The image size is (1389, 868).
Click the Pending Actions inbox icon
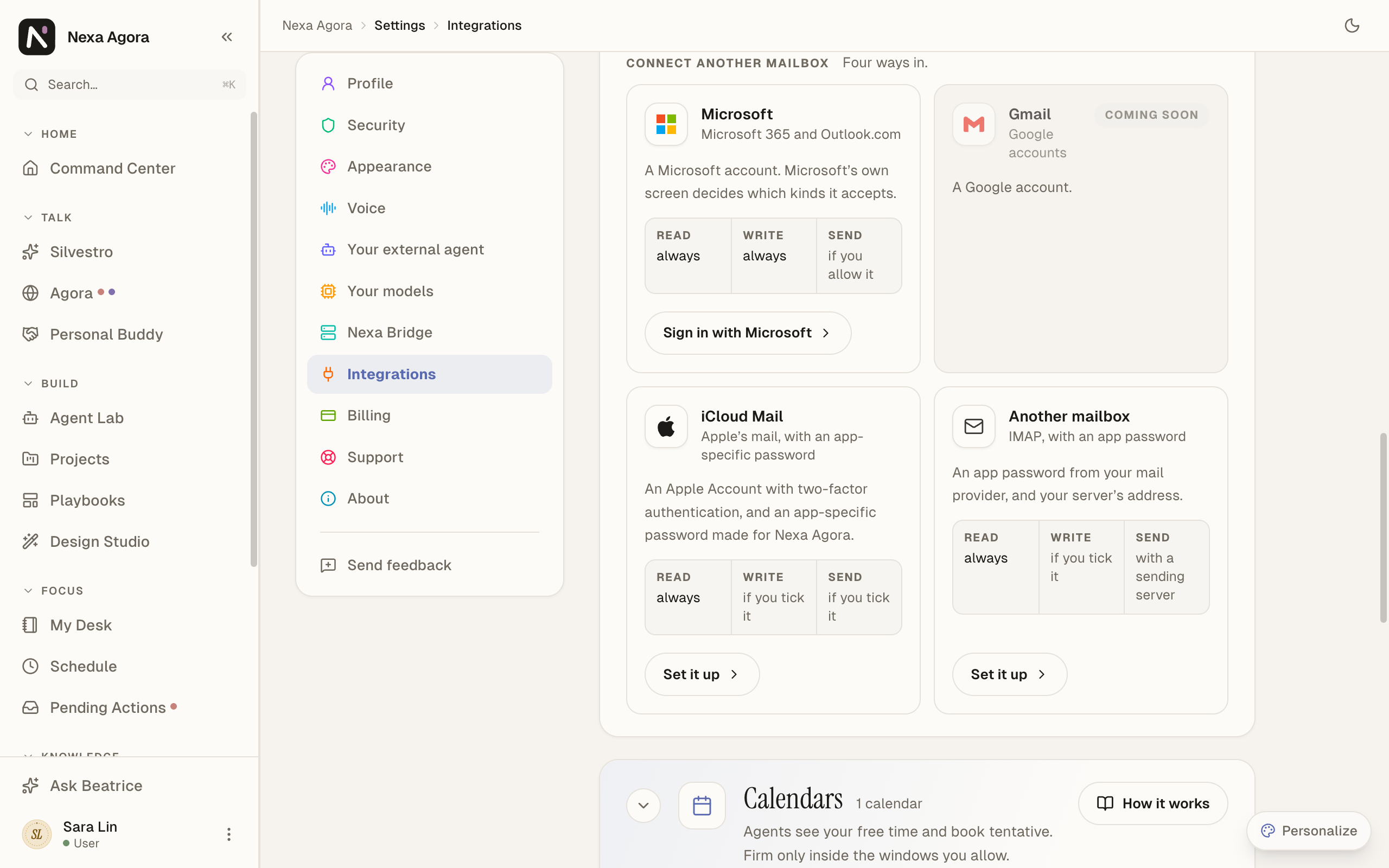(30, 707)
